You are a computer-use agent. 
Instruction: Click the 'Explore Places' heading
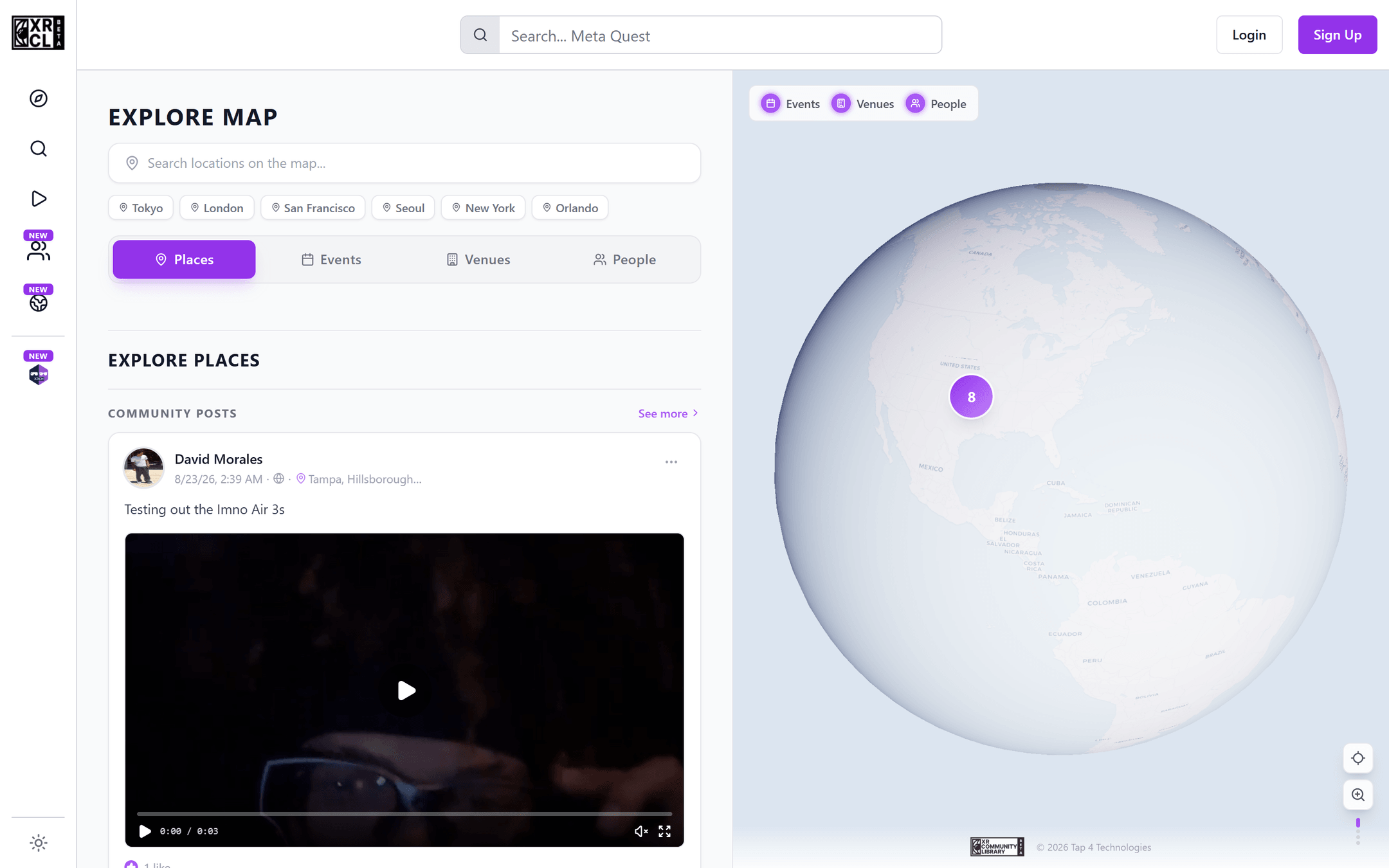[184, 360]
